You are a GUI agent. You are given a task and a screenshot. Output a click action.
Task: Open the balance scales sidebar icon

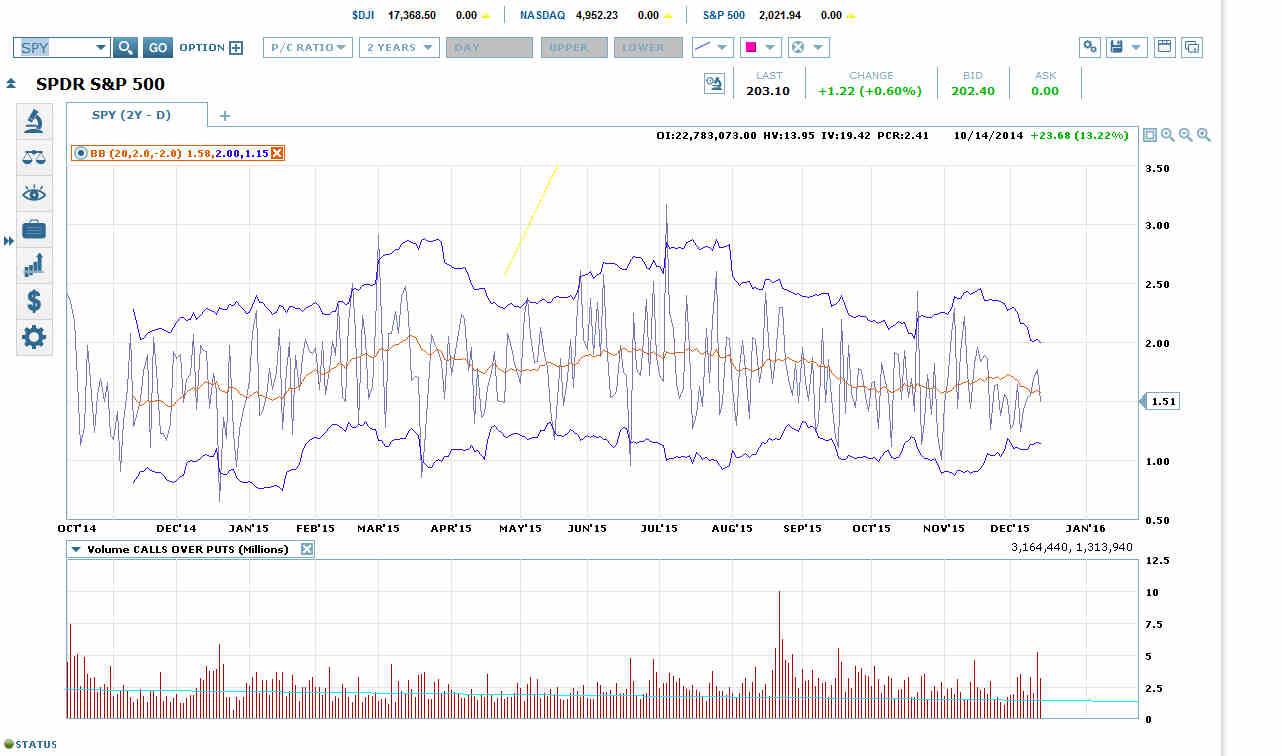point(34,157)
